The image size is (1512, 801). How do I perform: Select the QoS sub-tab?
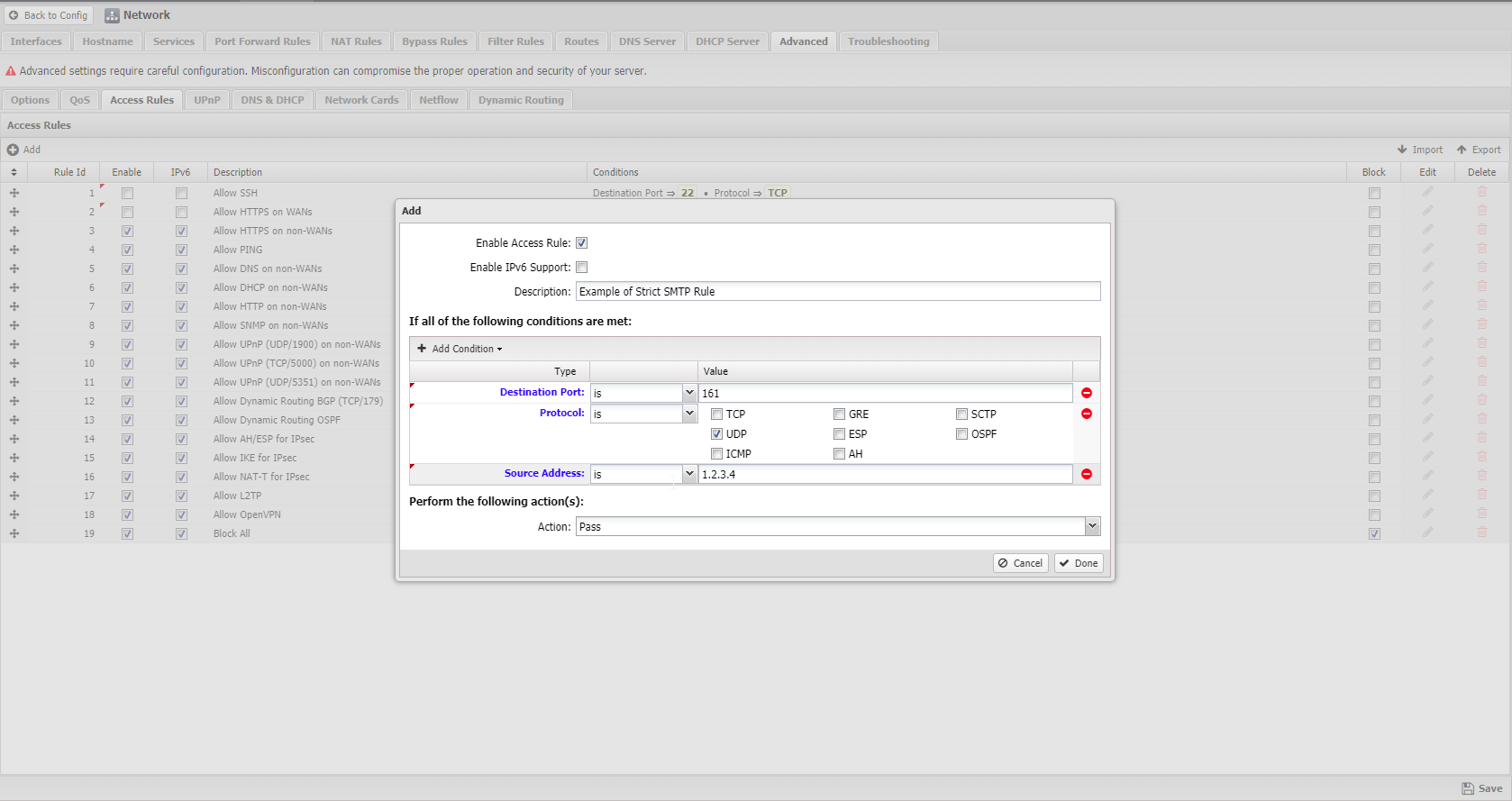pyautogui.click(x=80, y=100)
